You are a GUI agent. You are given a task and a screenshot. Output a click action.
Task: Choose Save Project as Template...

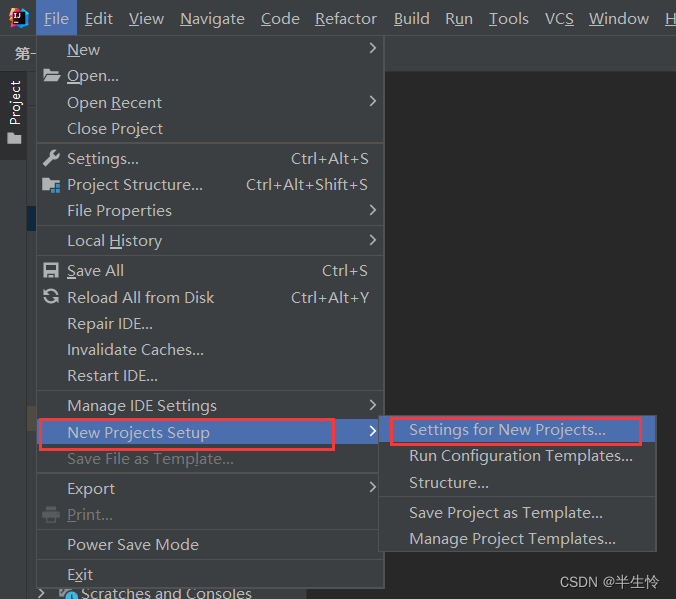click(517, 513)
